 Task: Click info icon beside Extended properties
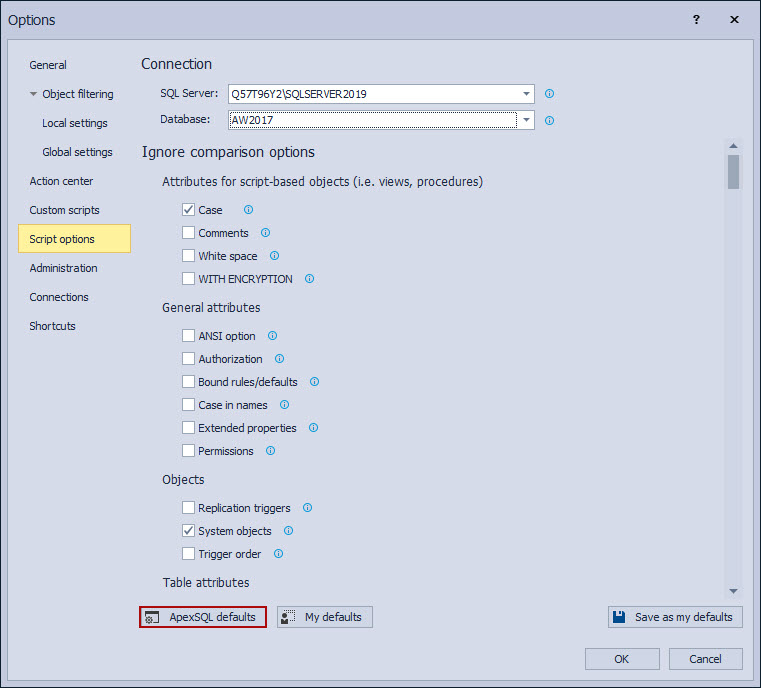tap(313, 428)
